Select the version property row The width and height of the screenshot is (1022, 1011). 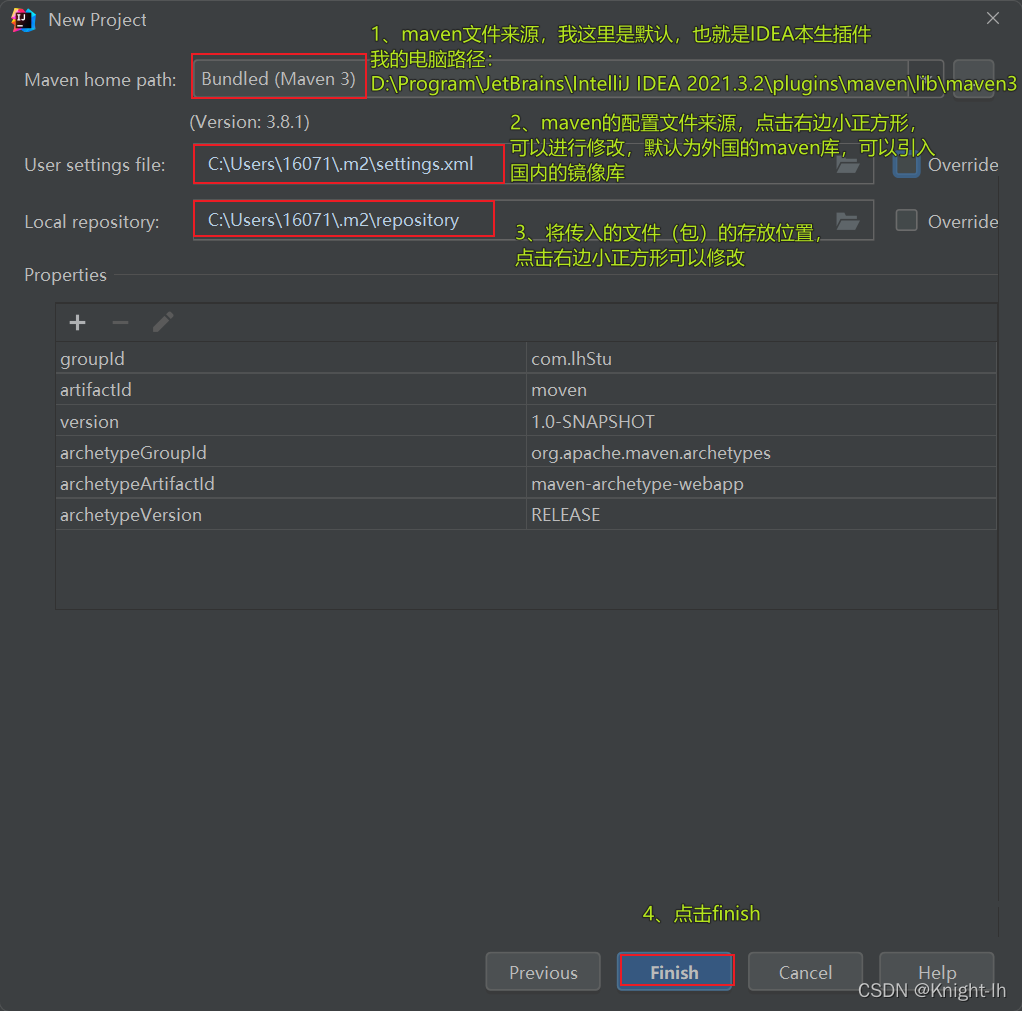coord(290,421)
